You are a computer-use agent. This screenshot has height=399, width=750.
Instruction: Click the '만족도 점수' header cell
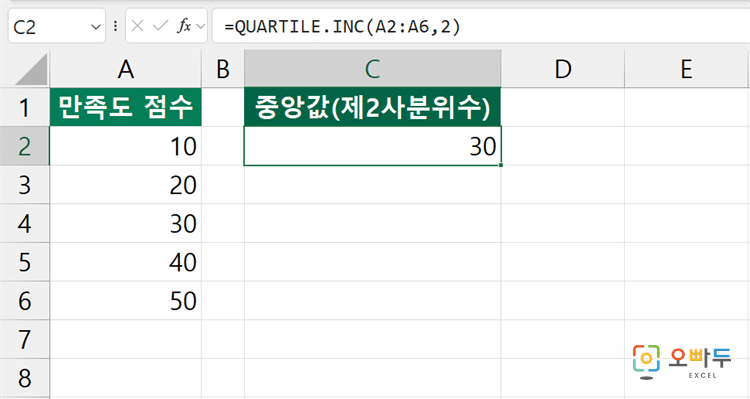point(125,107)
